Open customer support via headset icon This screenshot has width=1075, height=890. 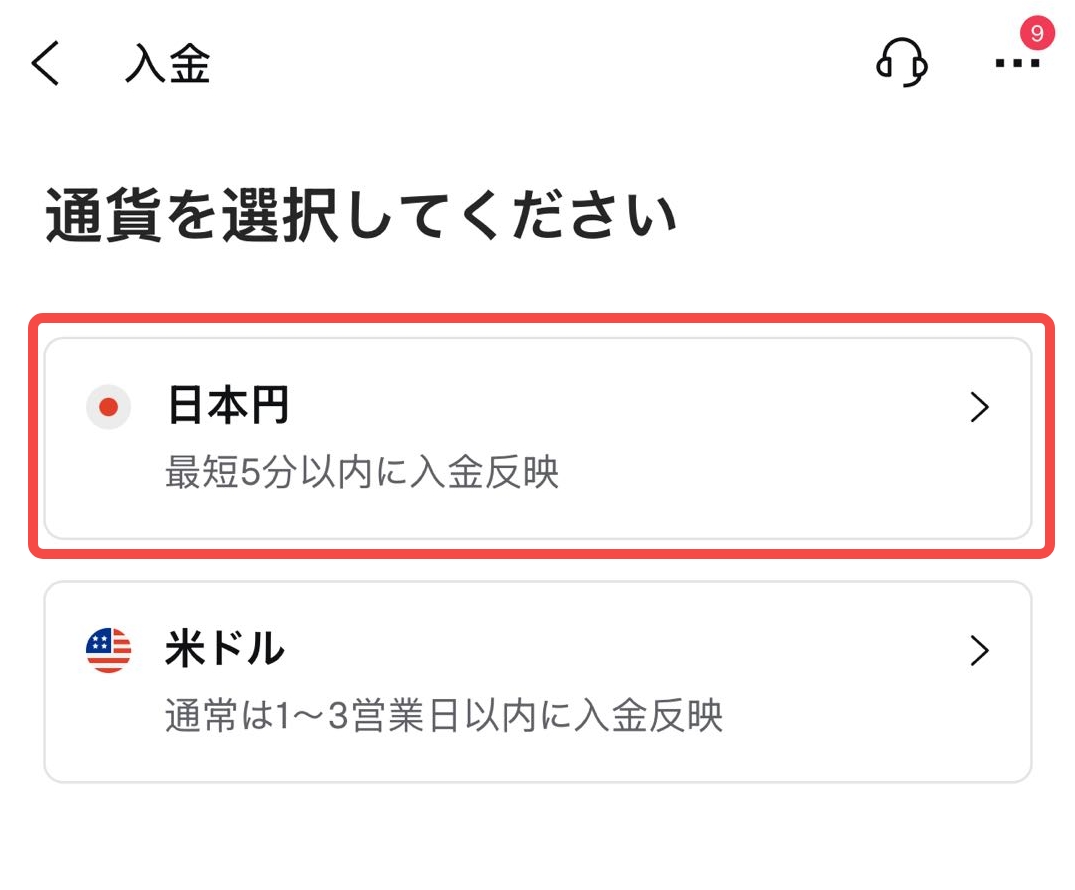coord(901,64)
